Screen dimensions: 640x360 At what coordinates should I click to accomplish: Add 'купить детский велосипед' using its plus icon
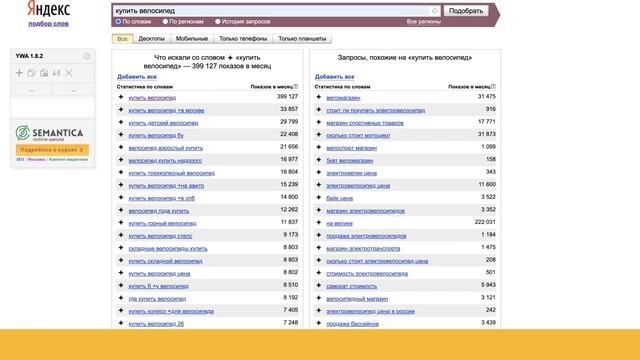(121, 122)
